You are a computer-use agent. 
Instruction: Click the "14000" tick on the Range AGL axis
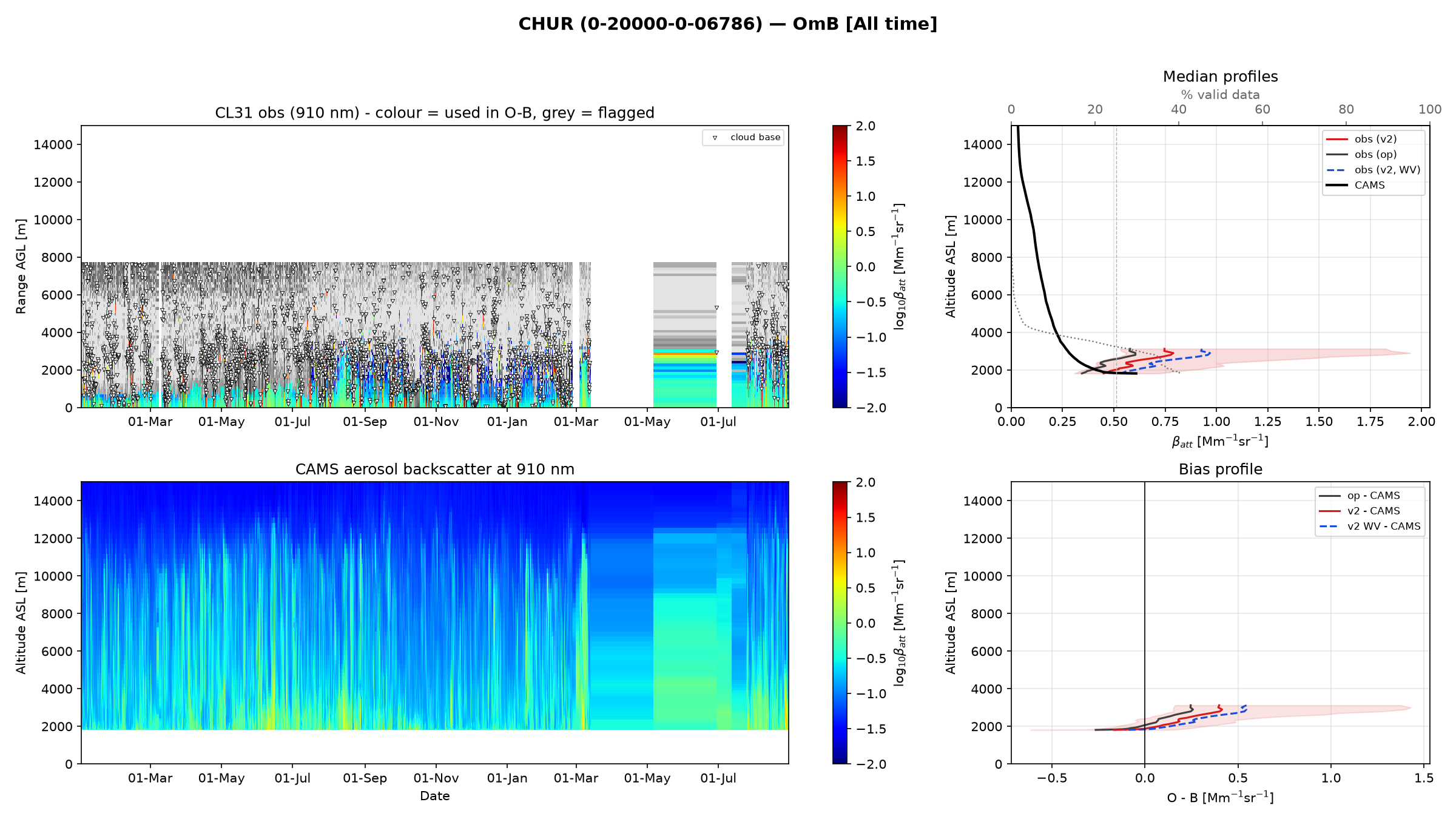coord(53,144)
